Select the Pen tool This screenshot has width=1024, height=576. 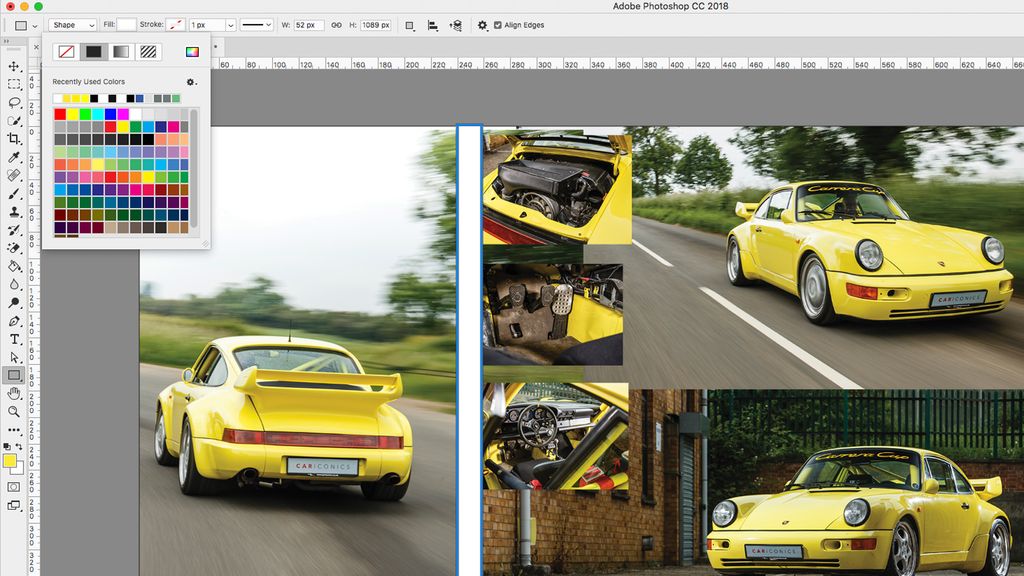(x=13, y=320)
